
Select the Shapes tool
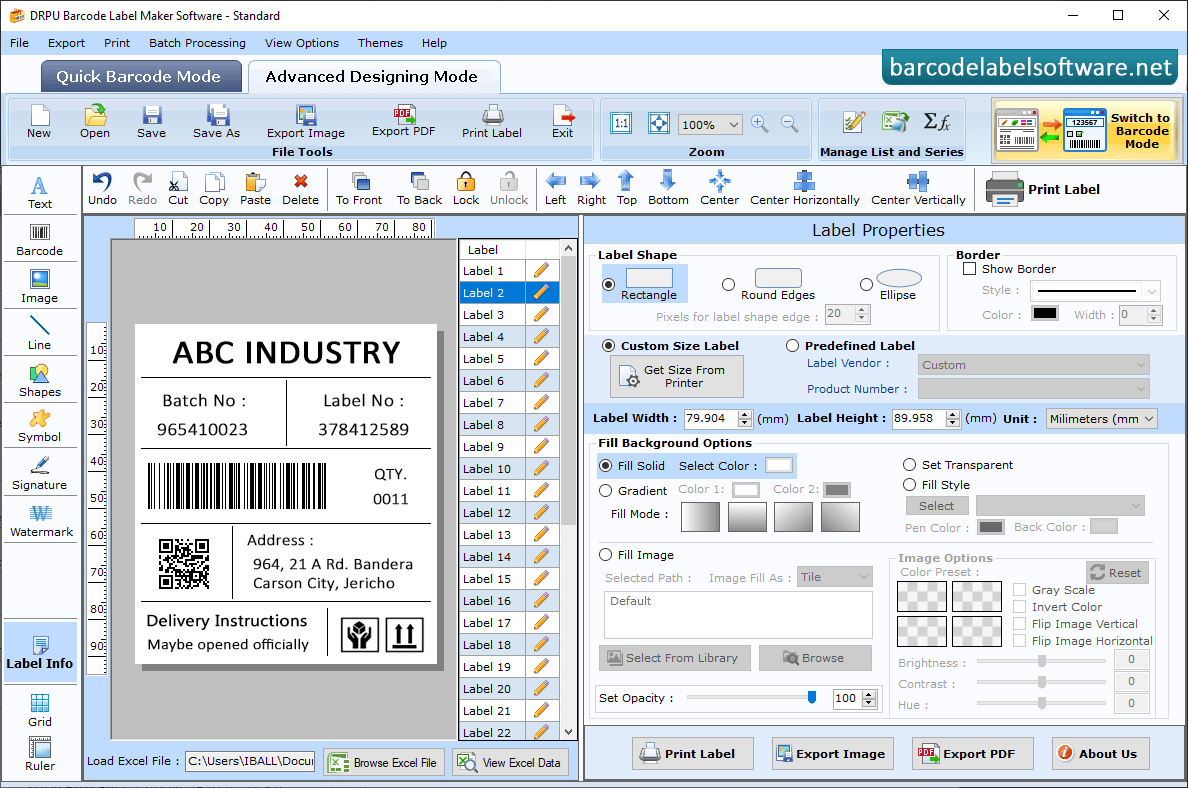pos(39,381)
